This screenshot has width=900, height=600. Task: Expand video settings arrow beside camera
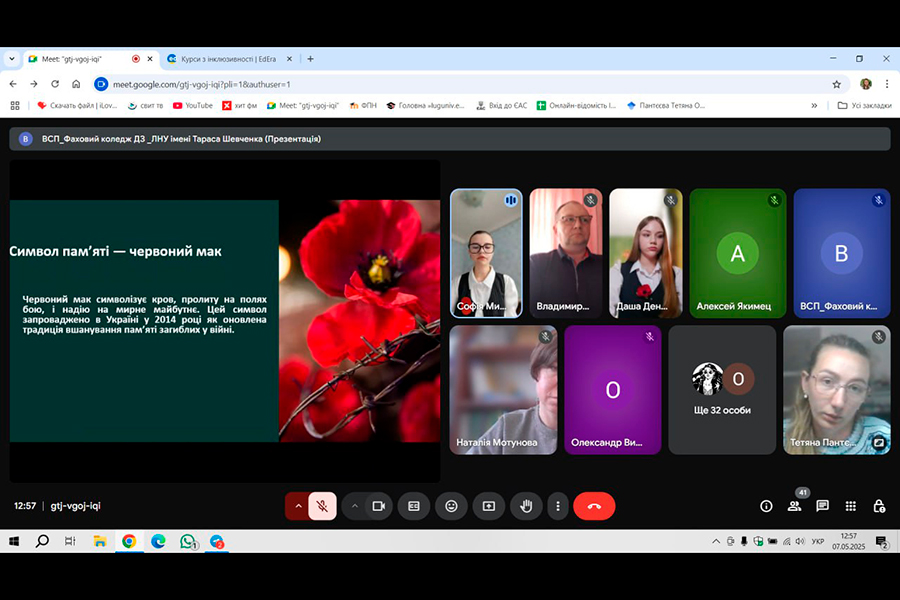355,506
